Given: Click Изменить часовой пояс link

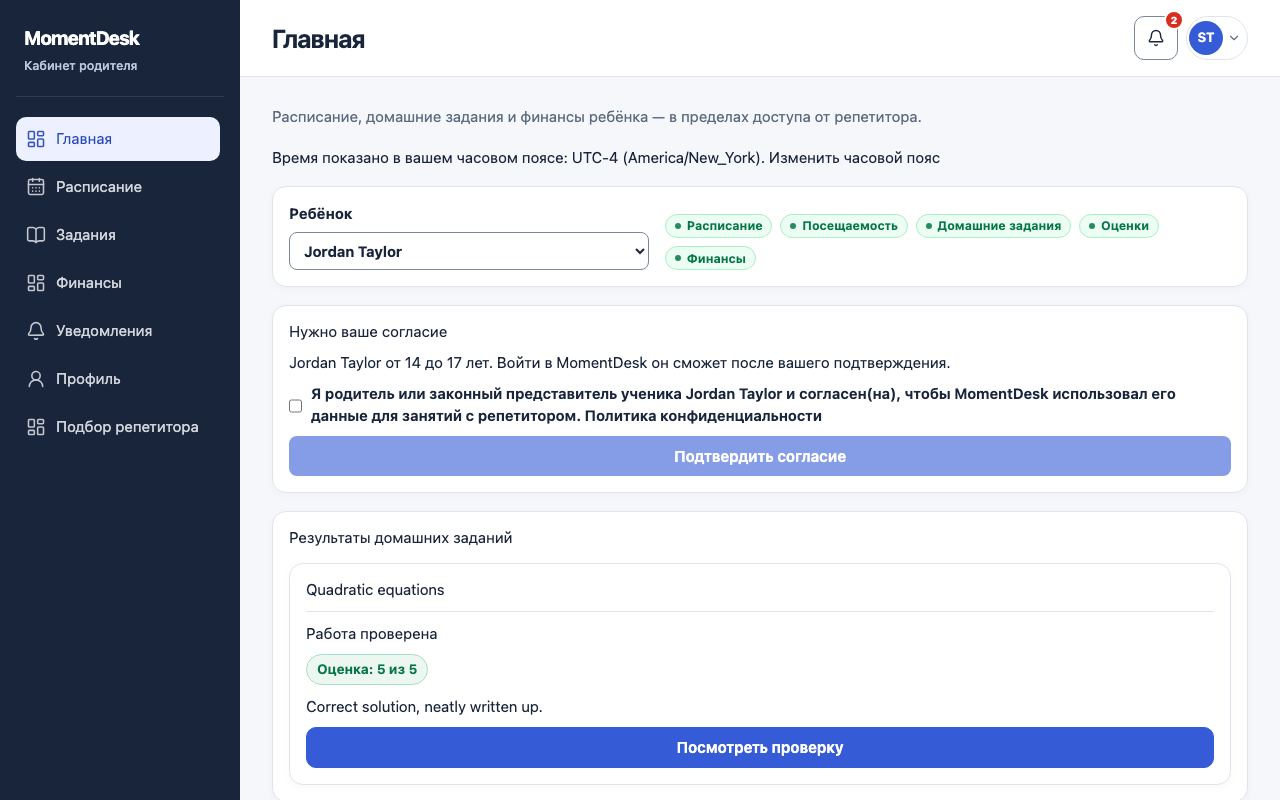Looking at the screenshot, I should 855,158.
